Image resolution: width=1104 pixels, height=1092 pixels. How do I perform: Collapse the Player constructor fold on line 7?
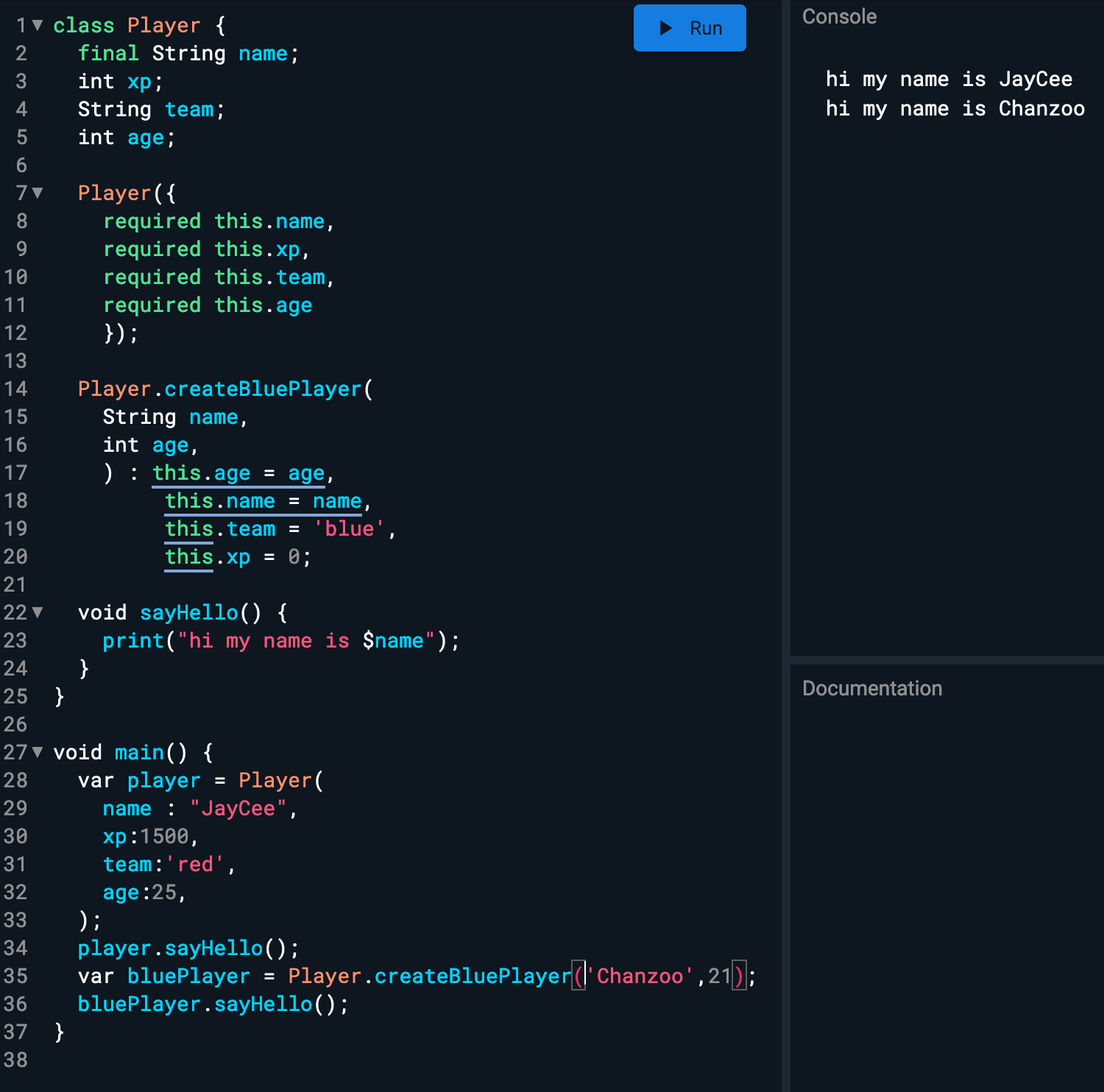(x=38, y=193)
